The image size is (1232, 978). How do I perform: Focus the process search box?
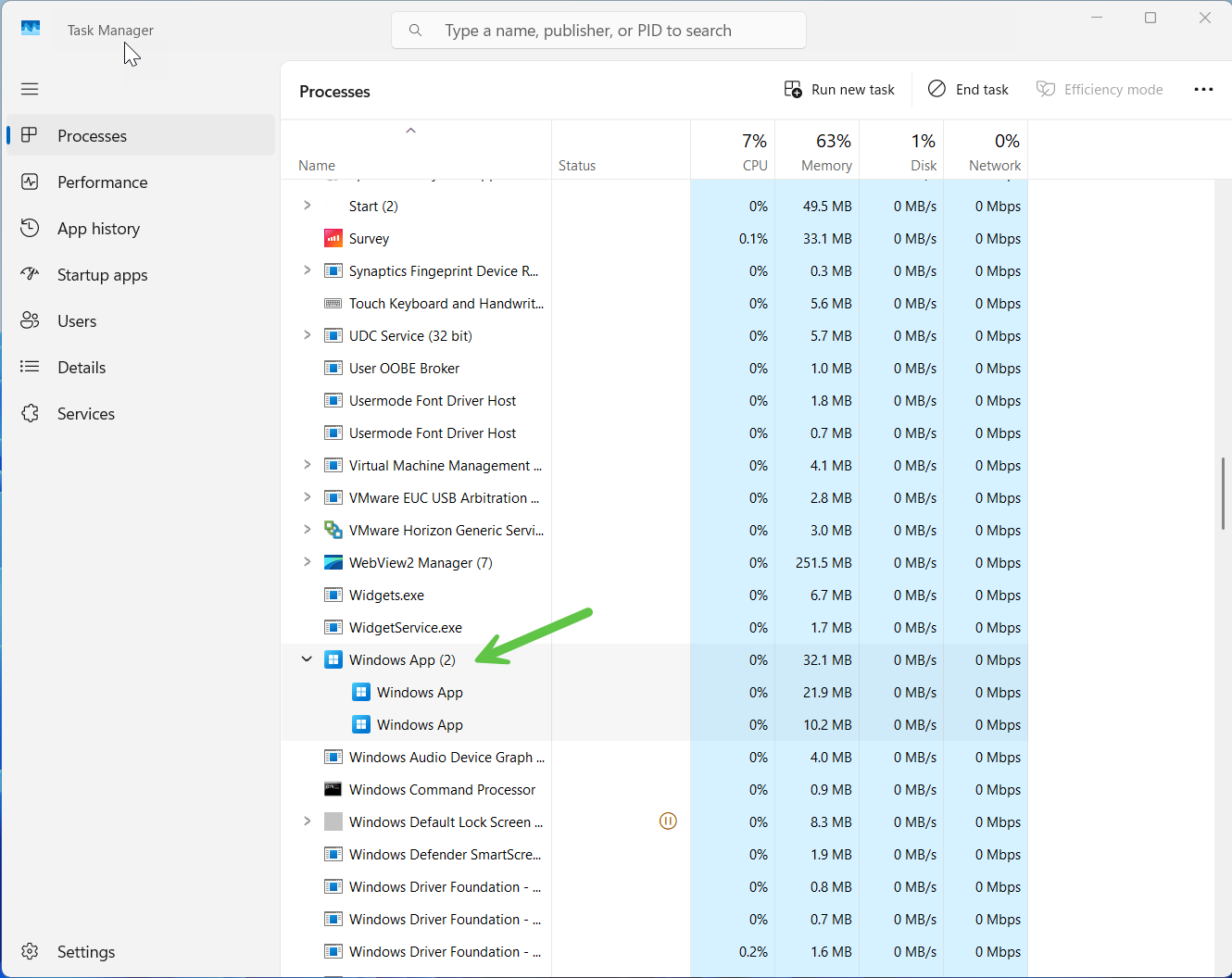[598, 31]
